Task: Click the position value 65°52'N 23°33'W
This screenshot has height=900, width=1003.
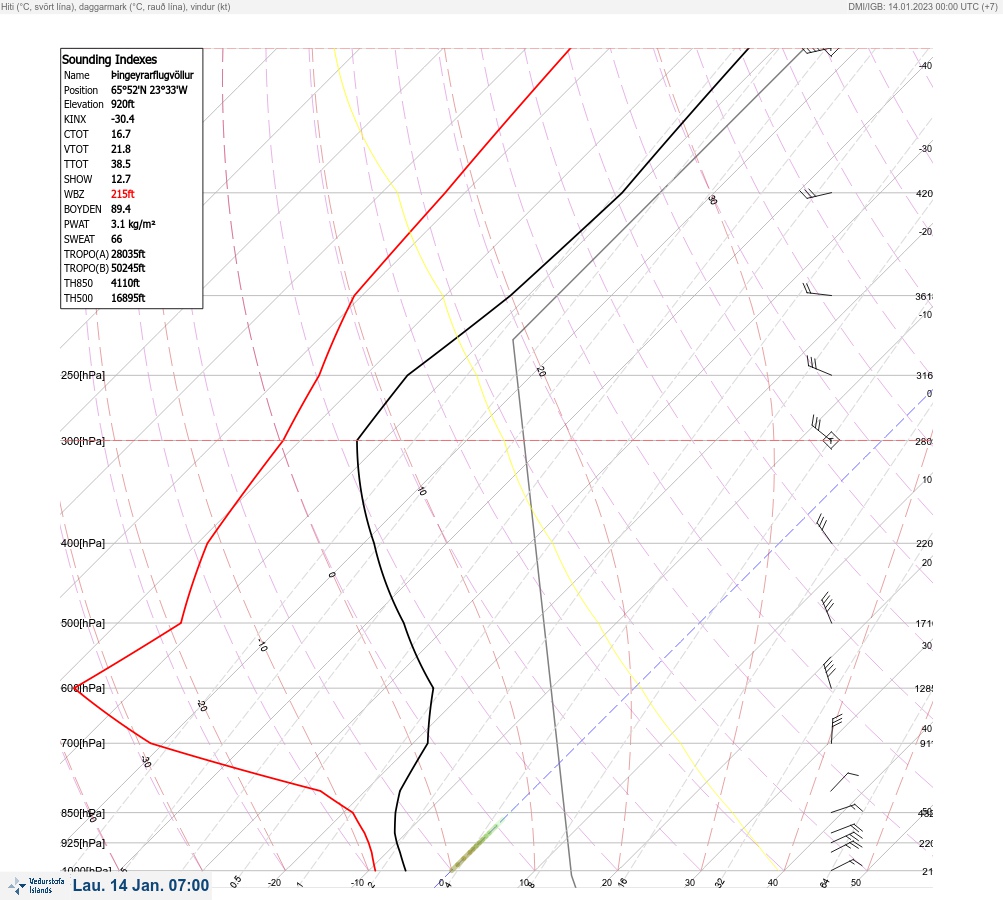Action: click(149, 90)
